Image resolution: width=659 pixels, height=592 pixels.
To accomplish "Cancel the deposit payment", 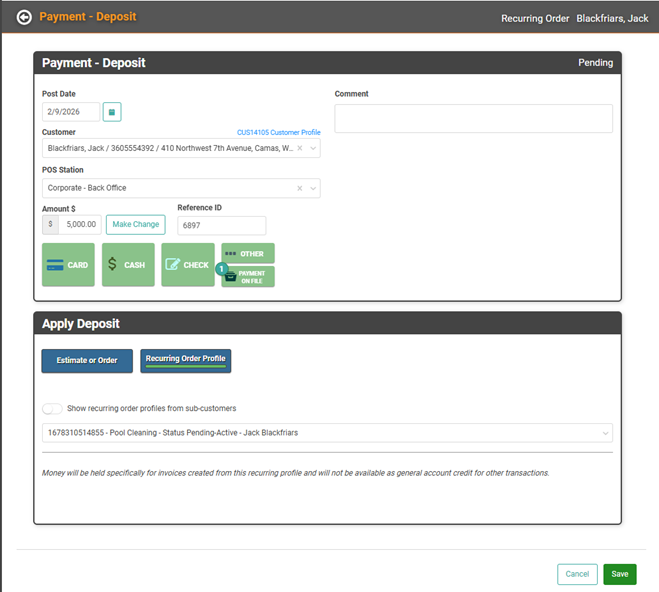I will [577, 574].
